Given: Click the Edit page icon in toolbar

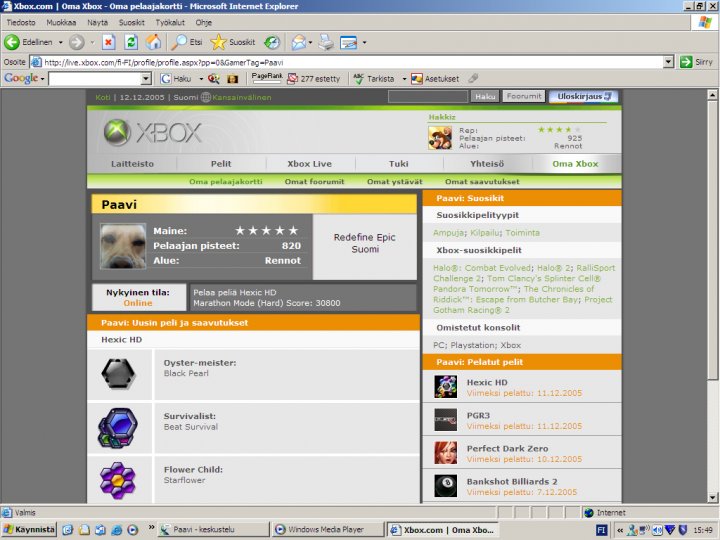Looking at the screenshot, I should point(349,42).
